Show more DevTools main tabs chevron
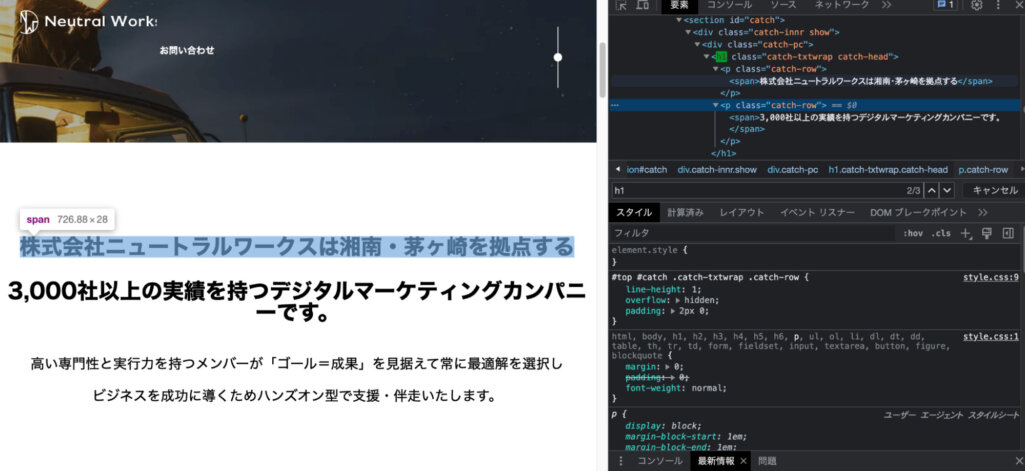 tap(886, 5)
